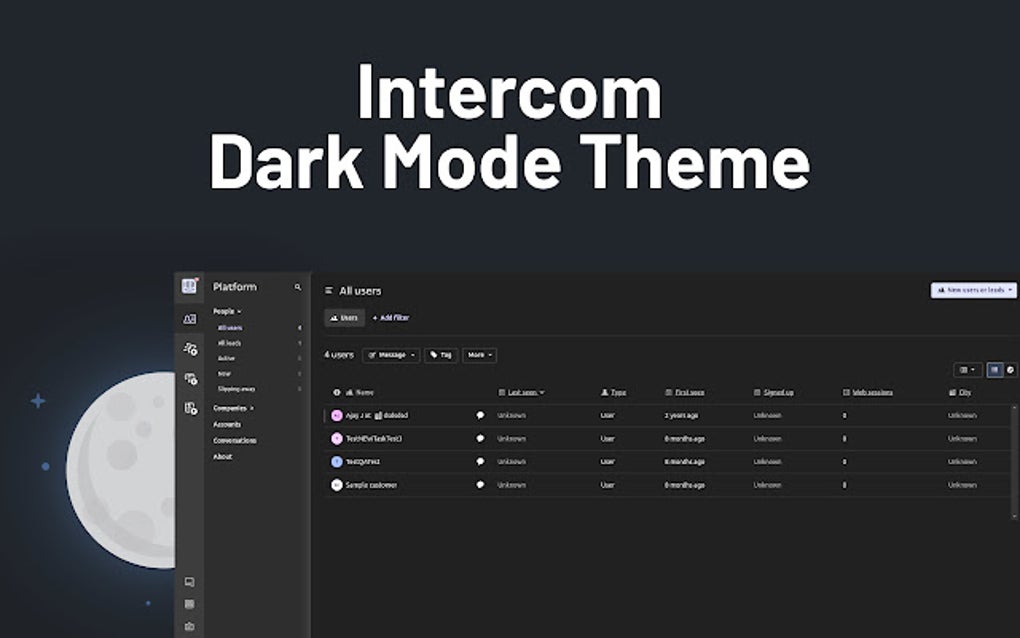Open the More dropdown above the table

[477, 355]
